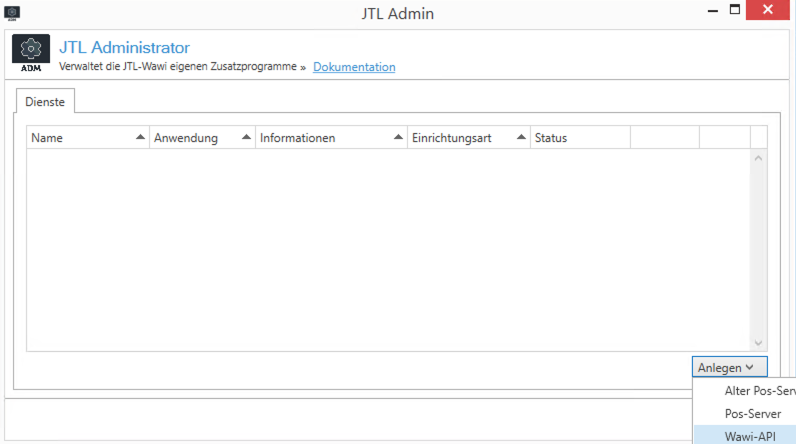796x444 pixels.
Task: Maximize the JTL Admin window
Action: coord(735,10)
